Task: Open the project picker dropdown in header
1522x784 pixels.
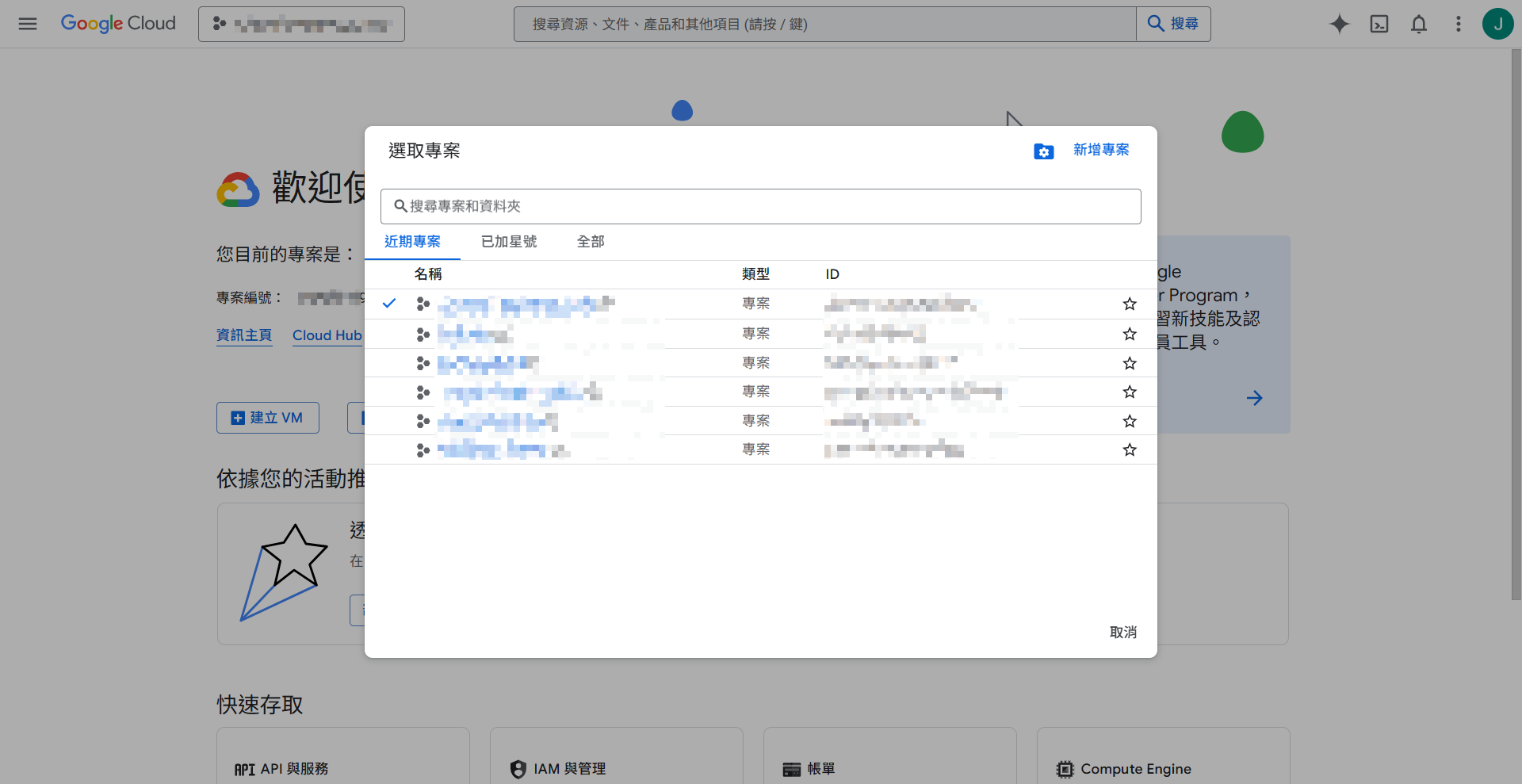Action: [301, 24]
